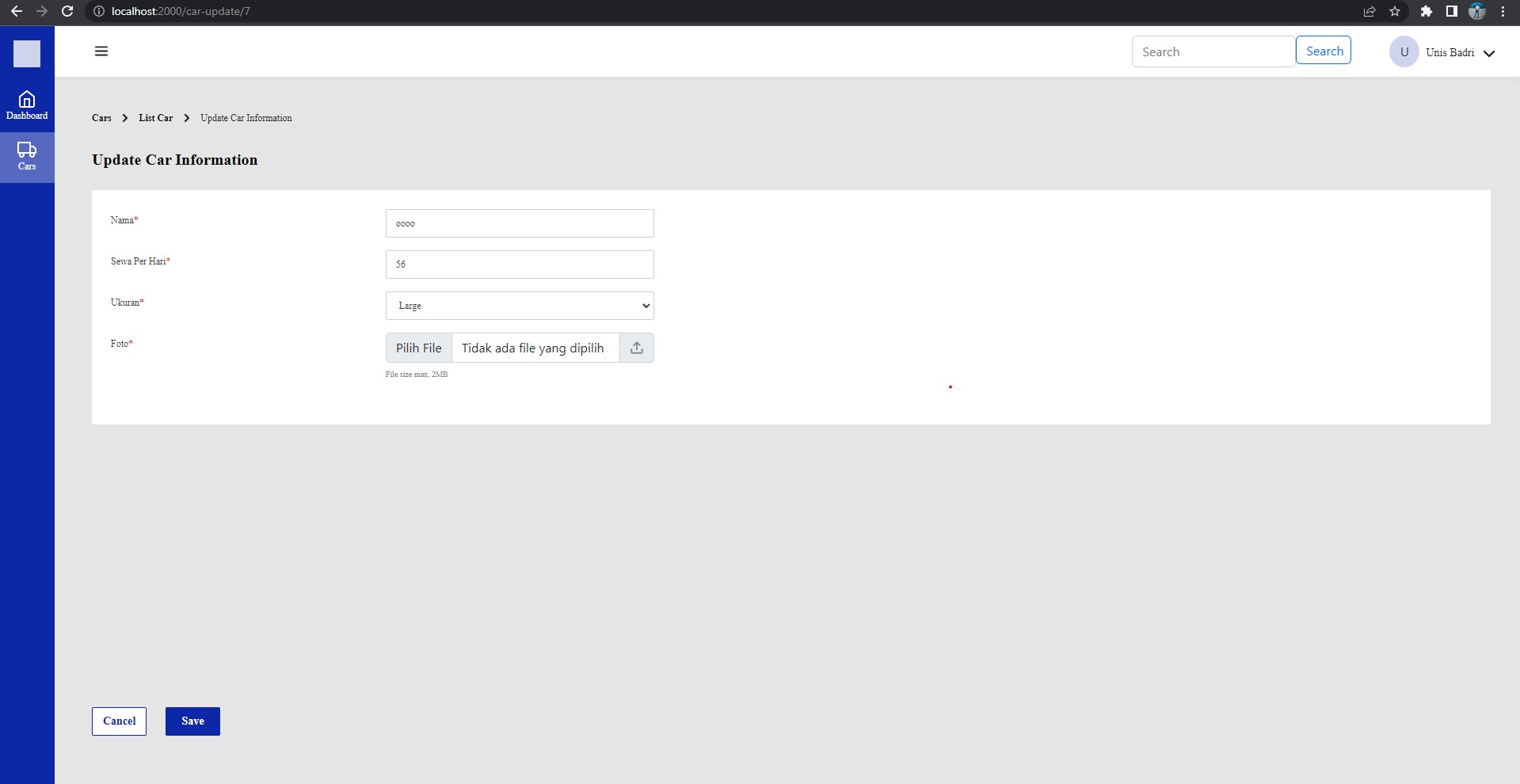
Task: Navigate to Cars in the breadcrumb
Action: 102,118
